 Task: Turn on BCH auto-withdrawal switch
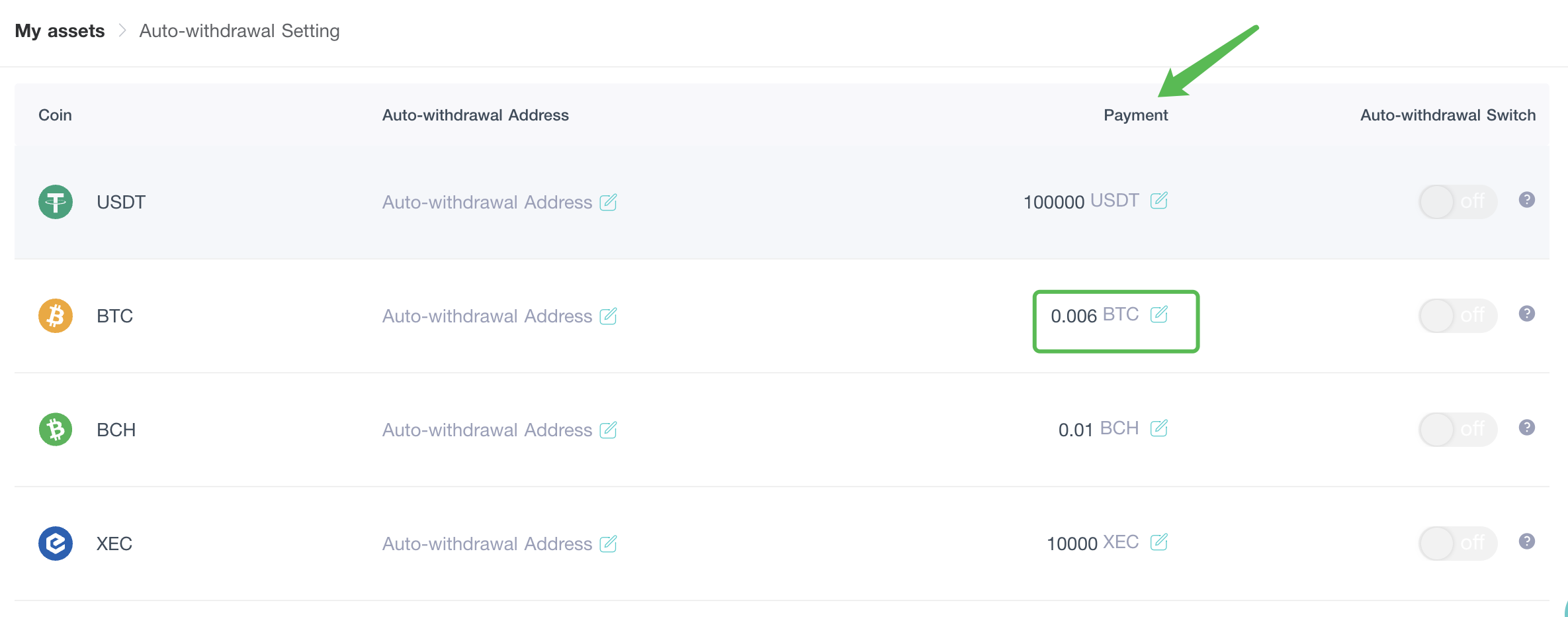(1458, 429)
